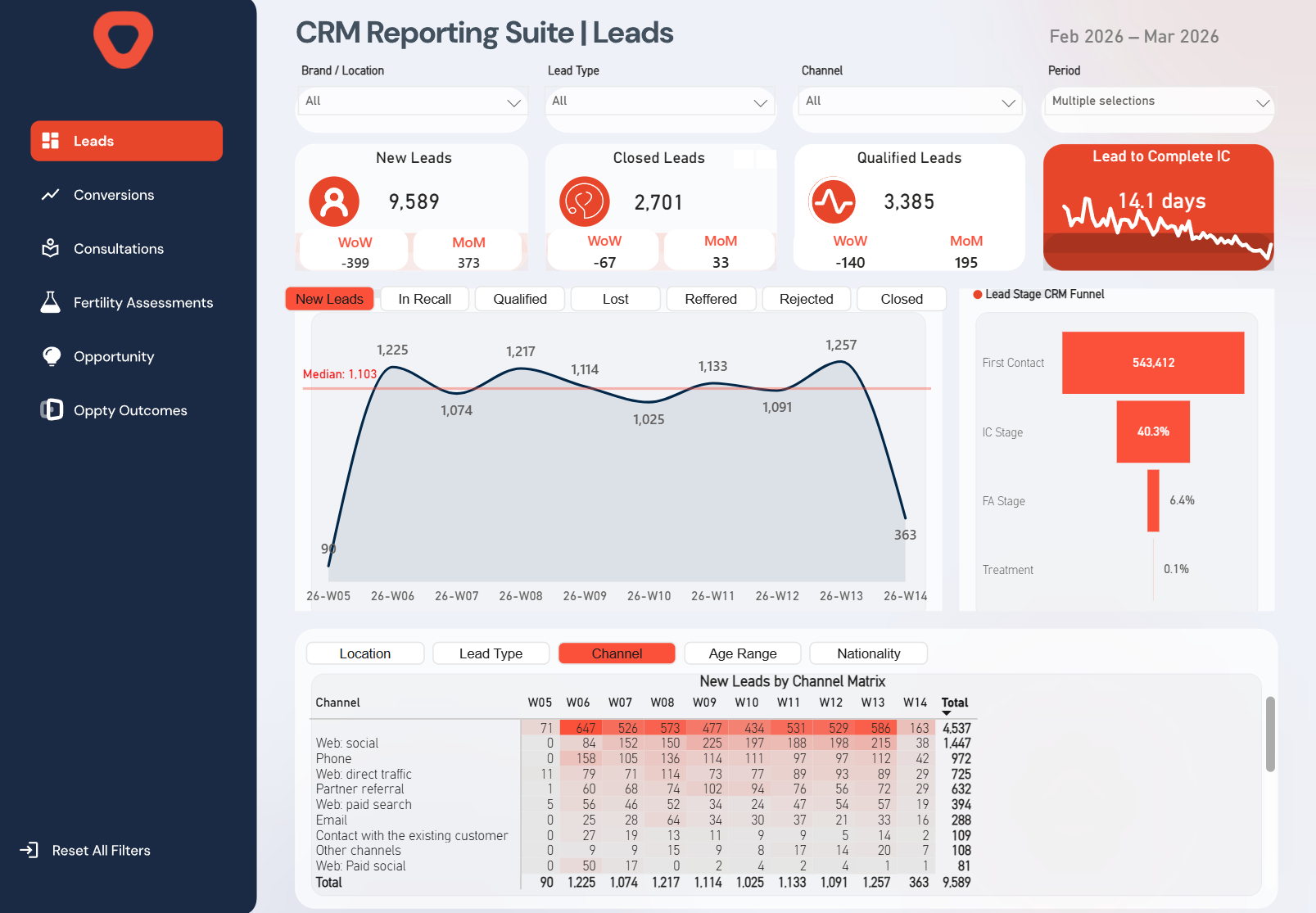Image resolution: width=1316 pixels, height=913 pixels.
Task: Switch to the Reffered tab
Action: tap(711, 299)
